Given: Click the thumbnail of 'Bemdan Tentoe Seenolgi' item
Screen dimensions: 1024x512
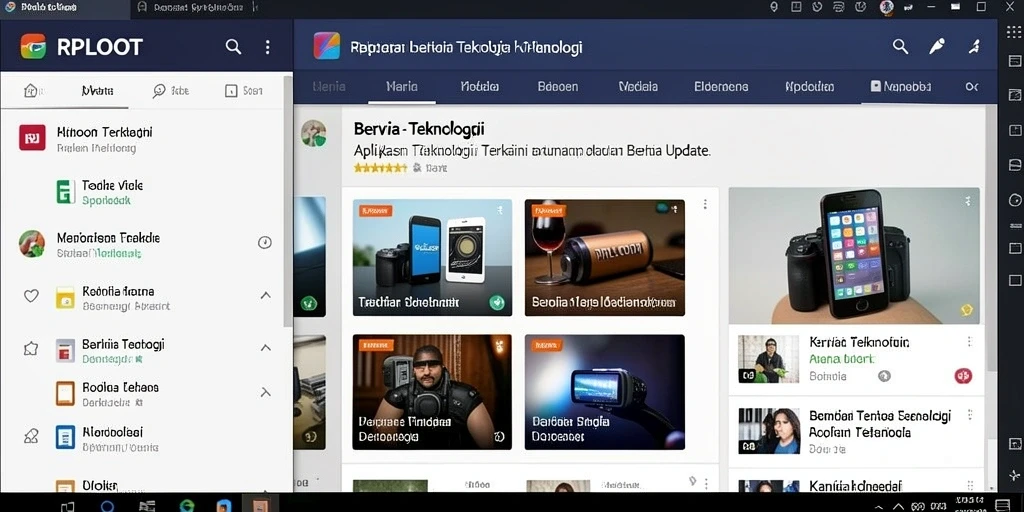Looking at the screenshot, I should (769, 431).
